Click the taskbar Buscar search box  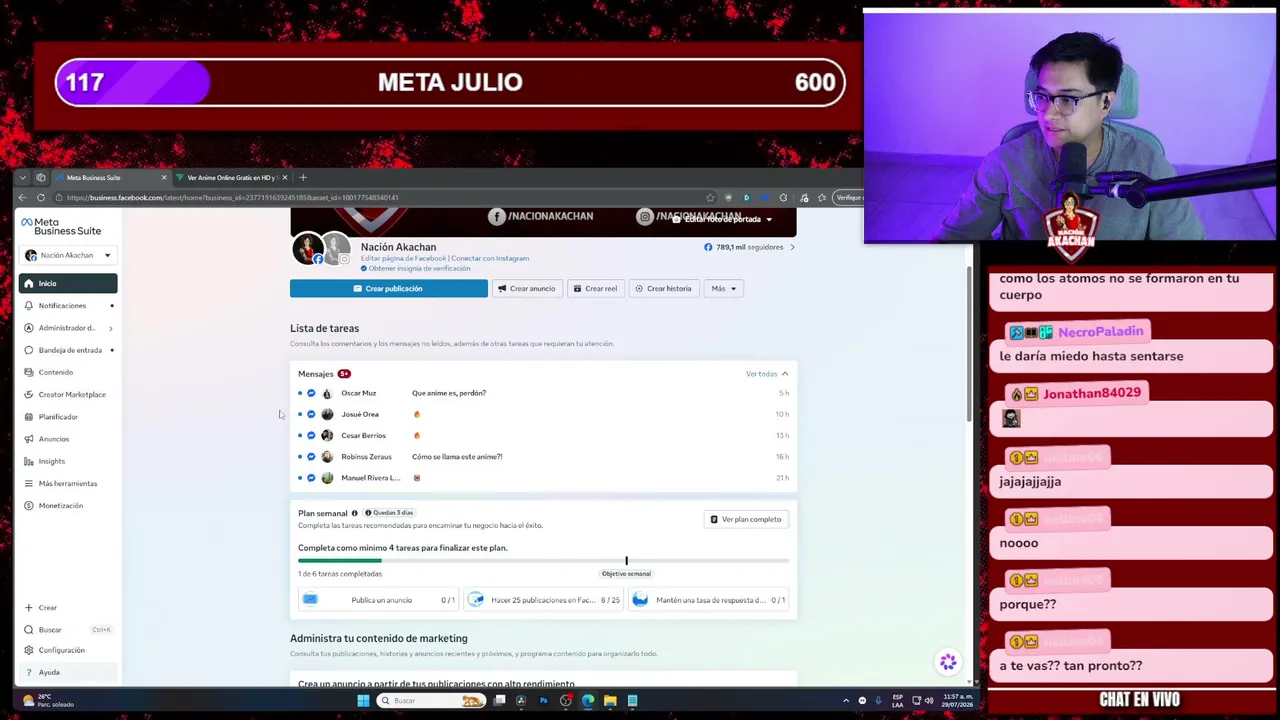(430, 700)
